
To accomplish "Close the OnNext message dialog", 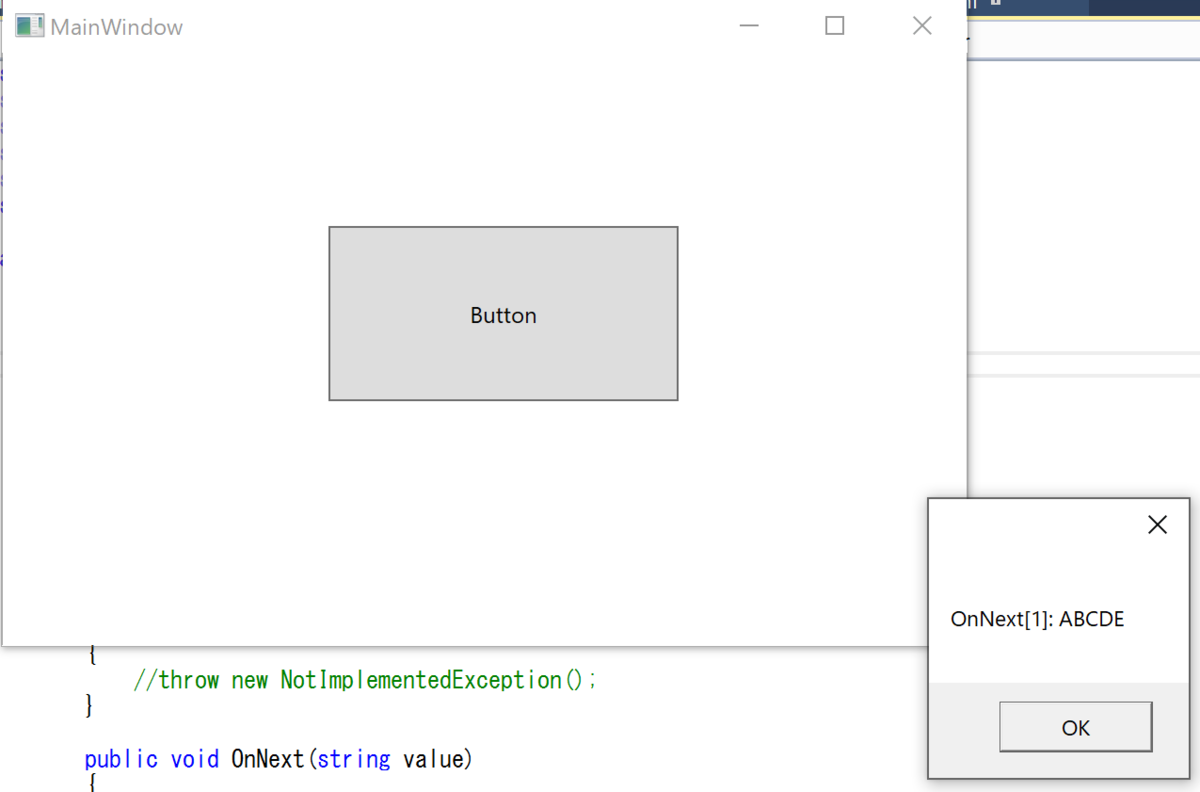I will coord(1157,525).
